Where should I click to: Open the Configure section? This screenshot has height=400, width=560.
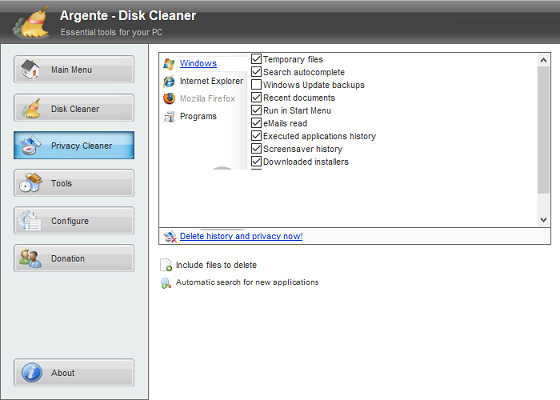pos(74,220)
